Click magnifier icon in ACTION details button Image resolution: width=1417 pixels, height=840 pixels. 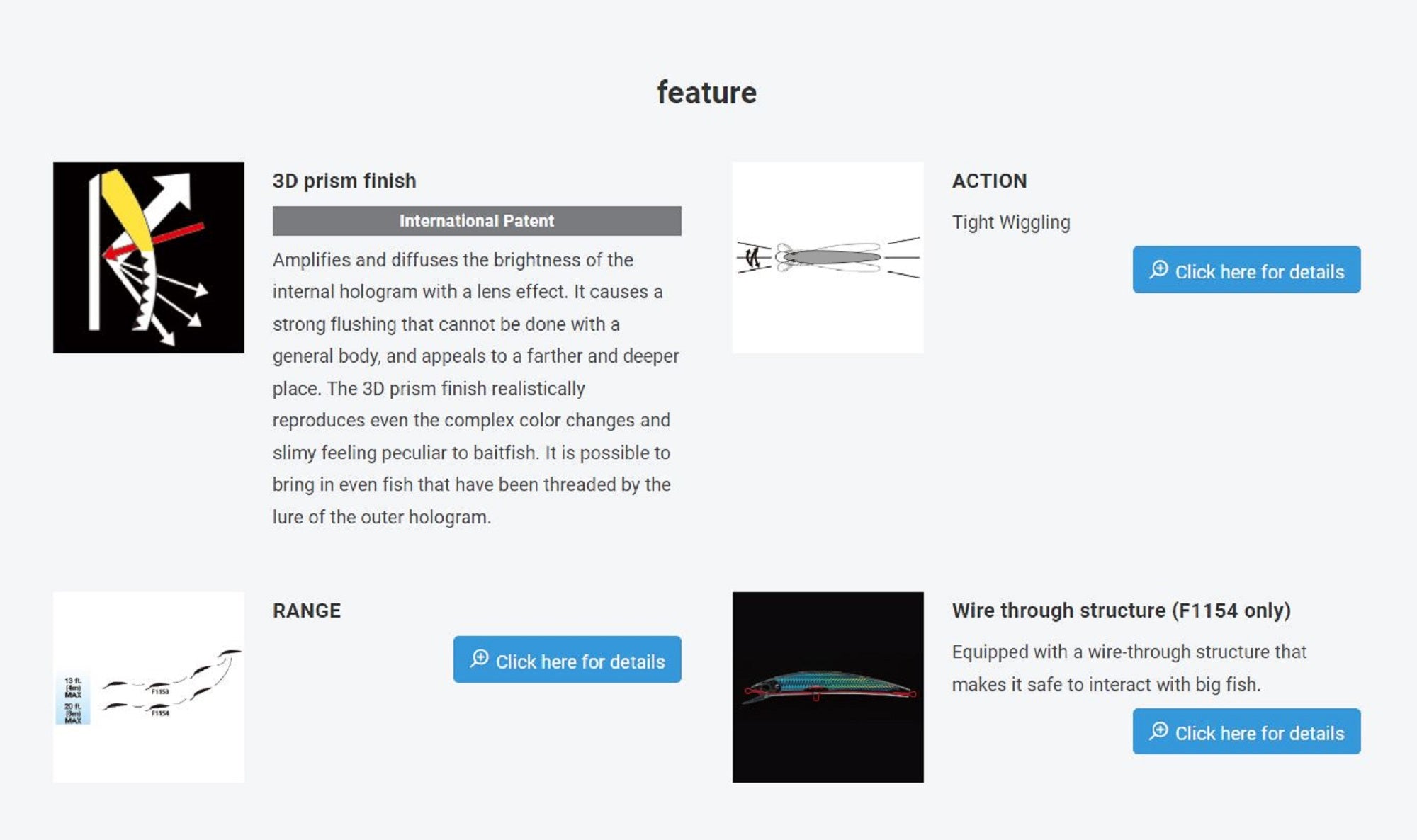coord(1159,269)
